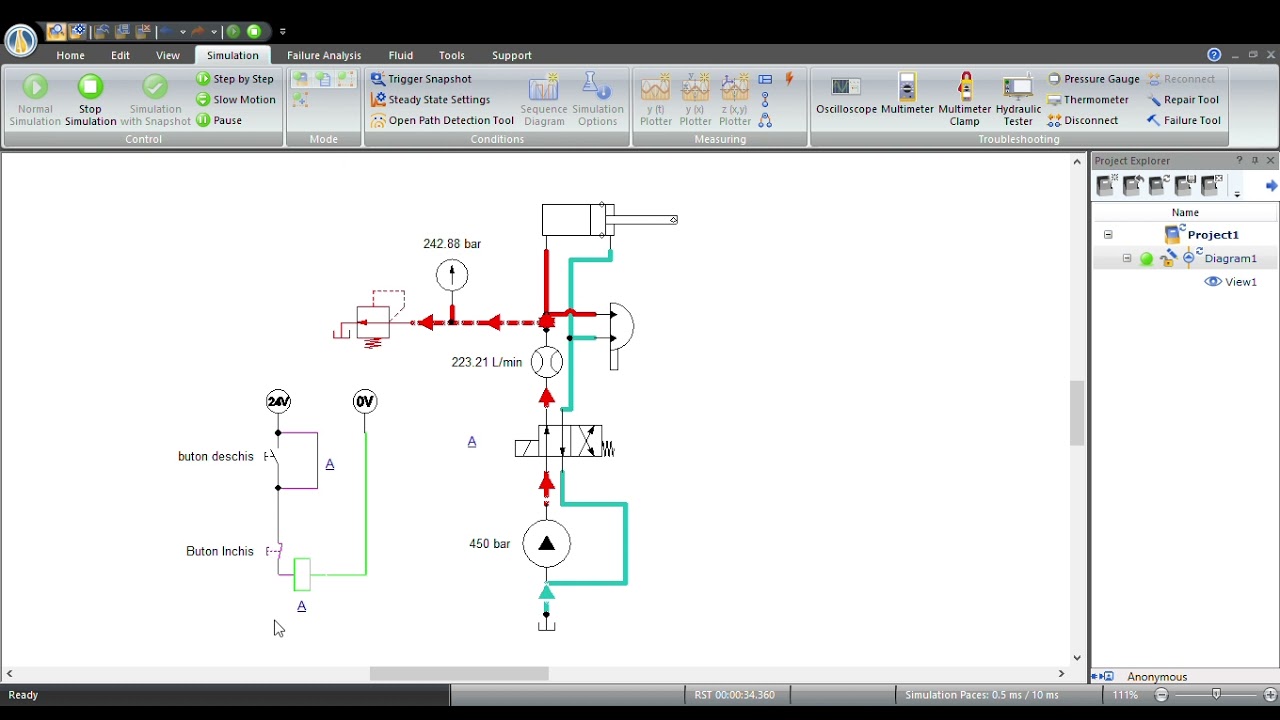Click the lightning bolt icon in Measuring group
This screenshot has width=1280, height=720.
tap(790, 78)
